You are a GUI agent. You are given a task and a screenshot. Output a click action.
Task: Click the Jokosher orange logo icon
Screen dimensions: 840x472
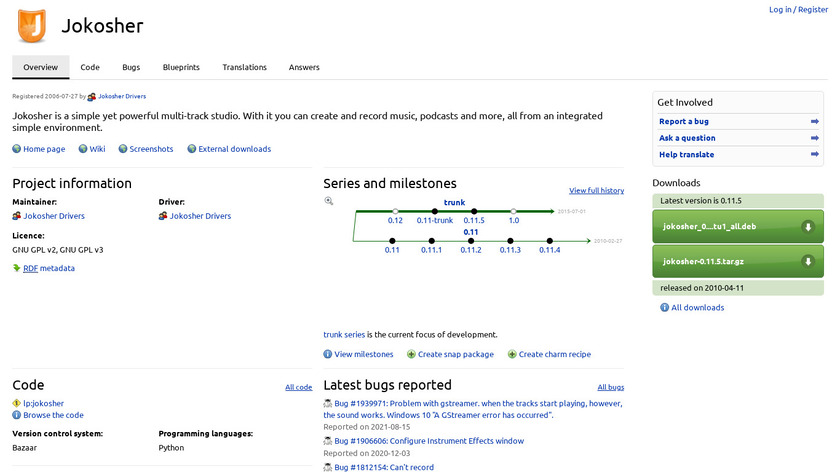(x=31, y=25)
